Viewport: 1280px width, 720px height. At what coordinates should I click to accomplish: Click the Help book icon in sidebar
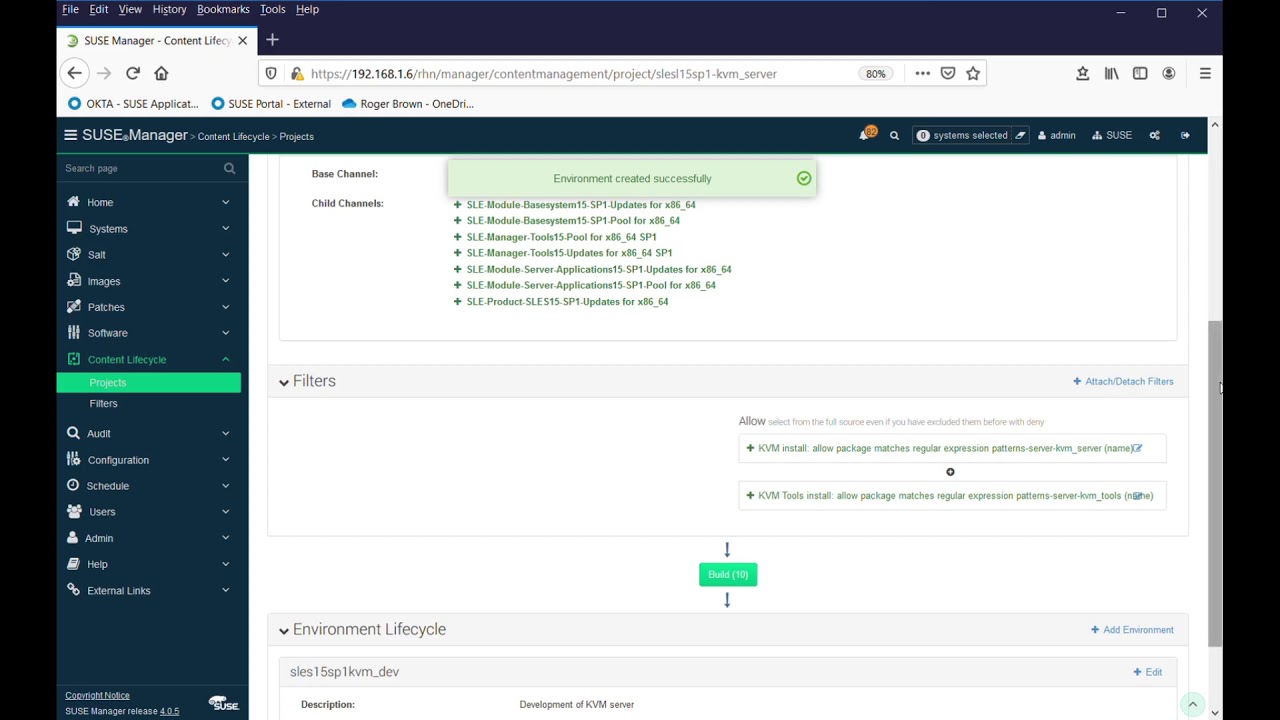tap(73, 563)
